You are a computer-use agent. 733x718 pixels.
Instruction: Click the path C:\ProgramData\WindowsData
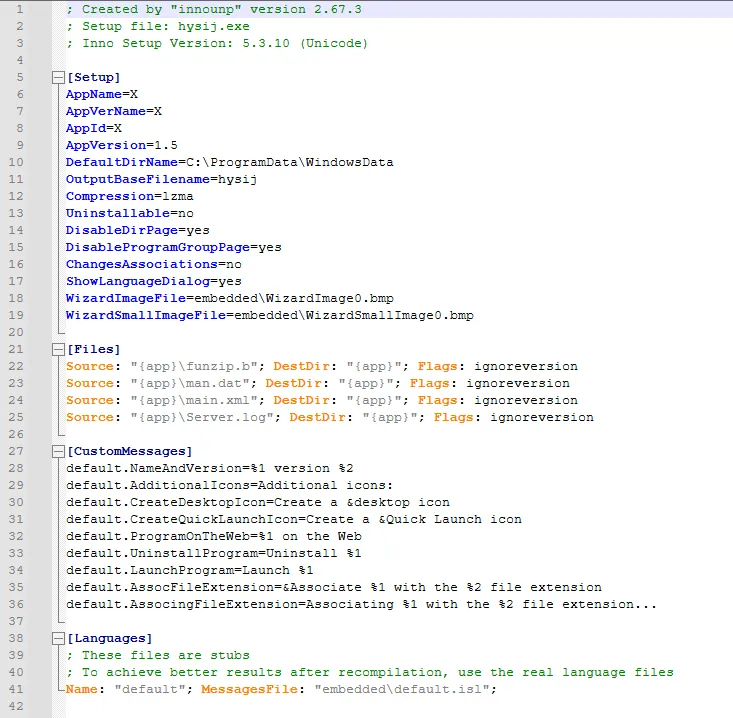(290, 162)
